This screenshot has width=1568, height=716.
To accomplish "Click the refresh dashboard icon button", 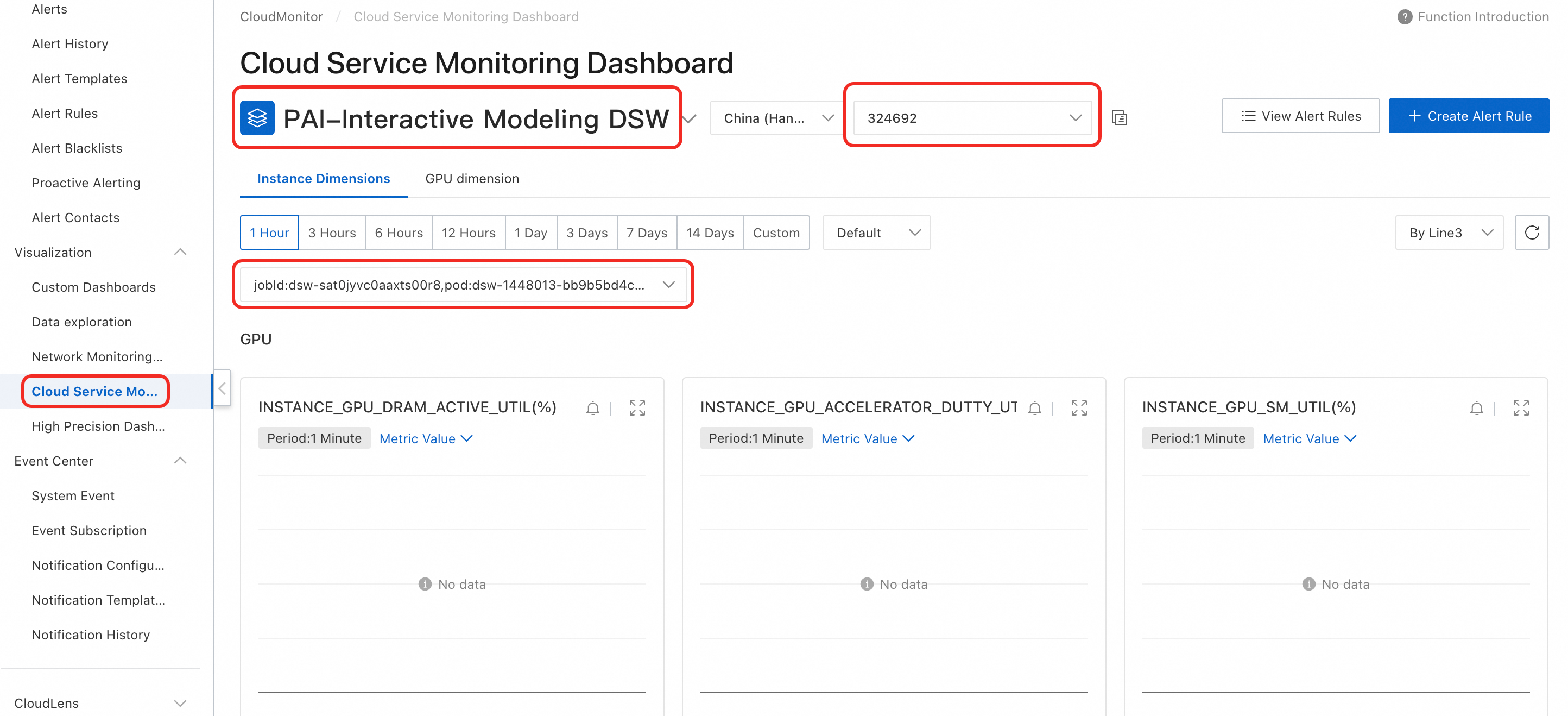I will pyautogui.click(x=1531, y=233).
